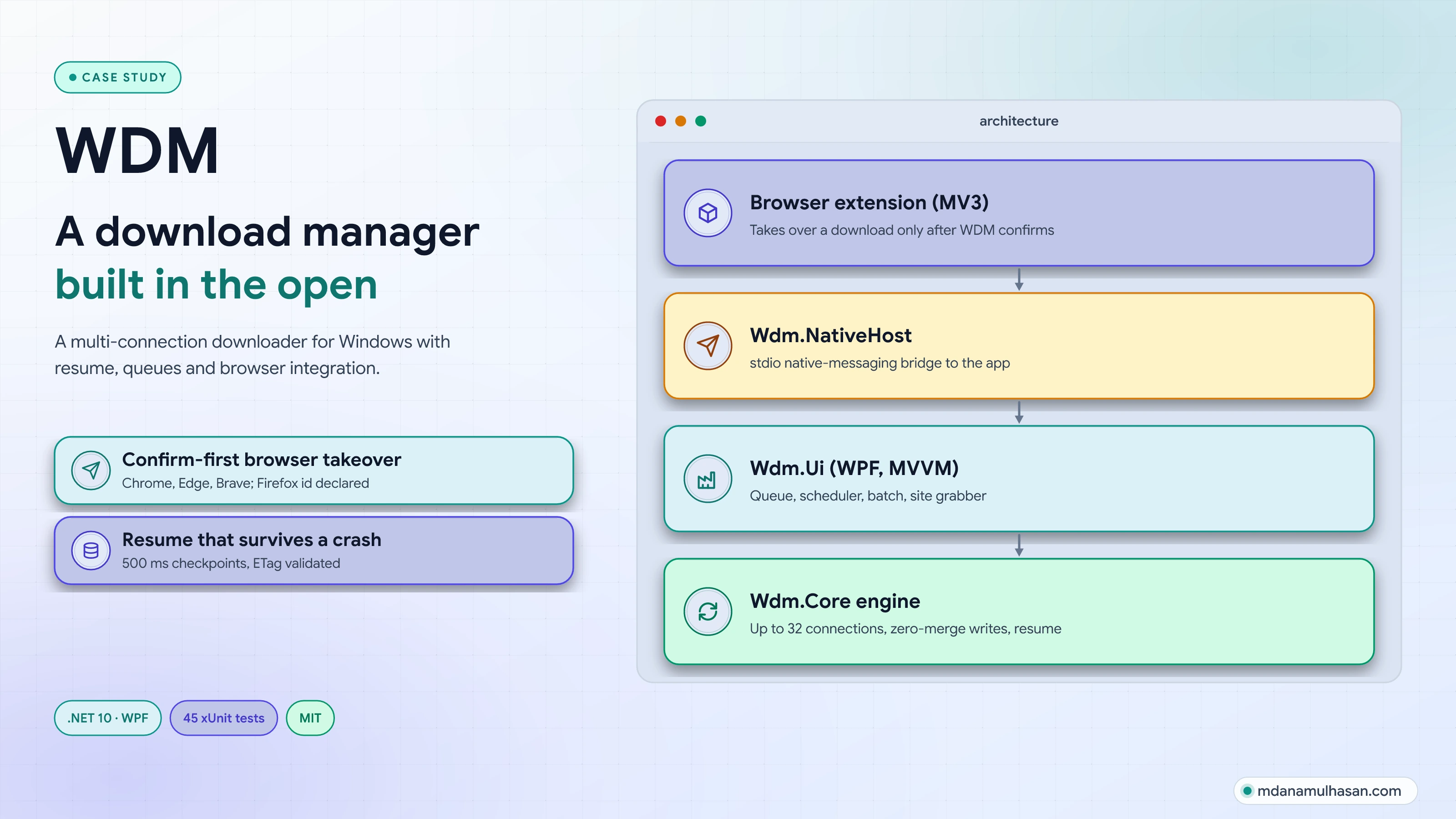
Task: Click the 'A download manager' headline
Action: coord(267,233)
